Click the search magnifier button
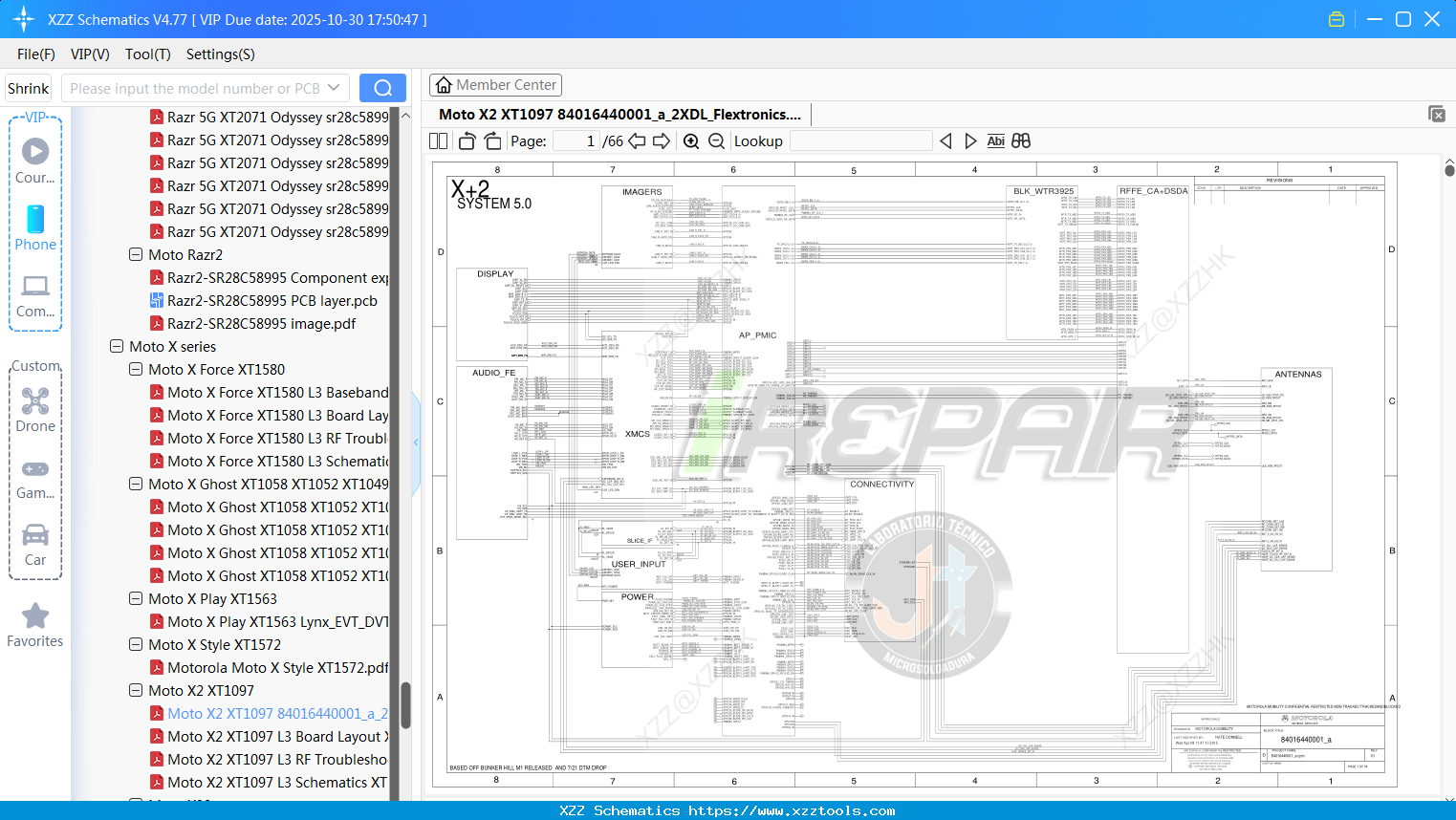1456x820 pixels. pos(382,88)
